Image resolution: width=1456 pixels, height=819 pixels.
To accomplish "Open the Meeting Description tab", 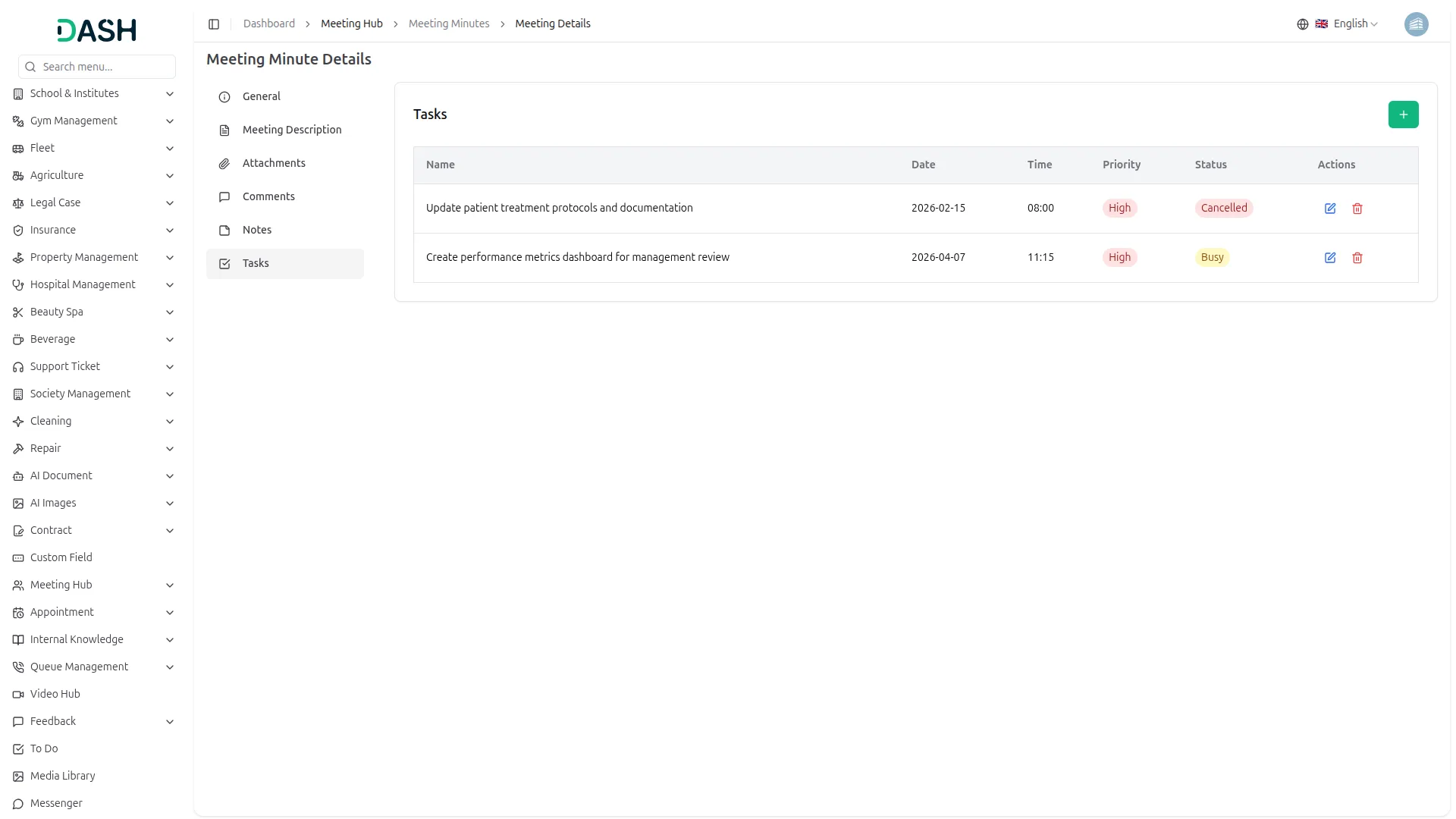I will [292, 130].
